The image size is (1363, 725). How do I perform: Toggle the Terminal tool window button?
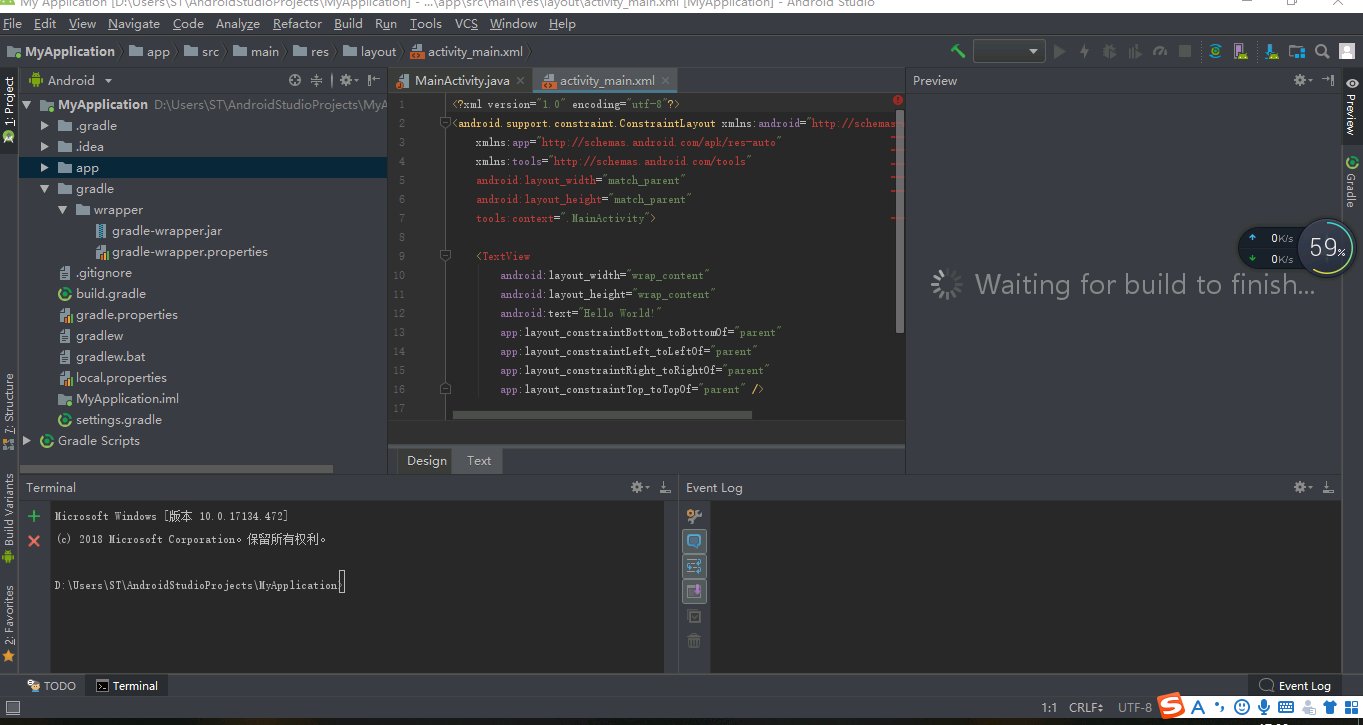tap(127, 686)
